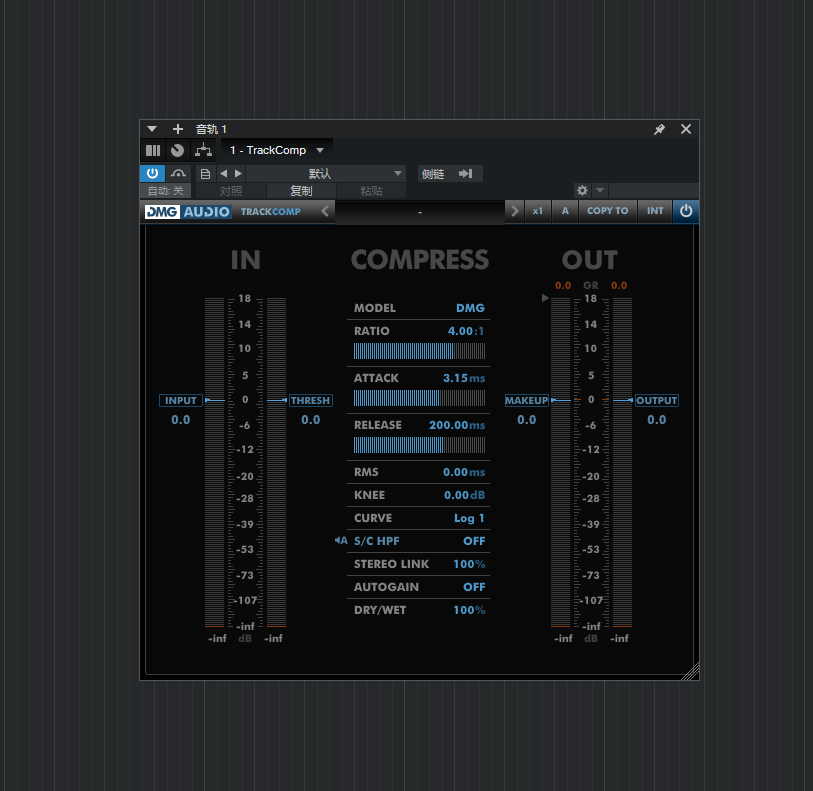This screenshot has height=791, width=813.
Task: Click the RATIO slider bar
Action: 419,351
